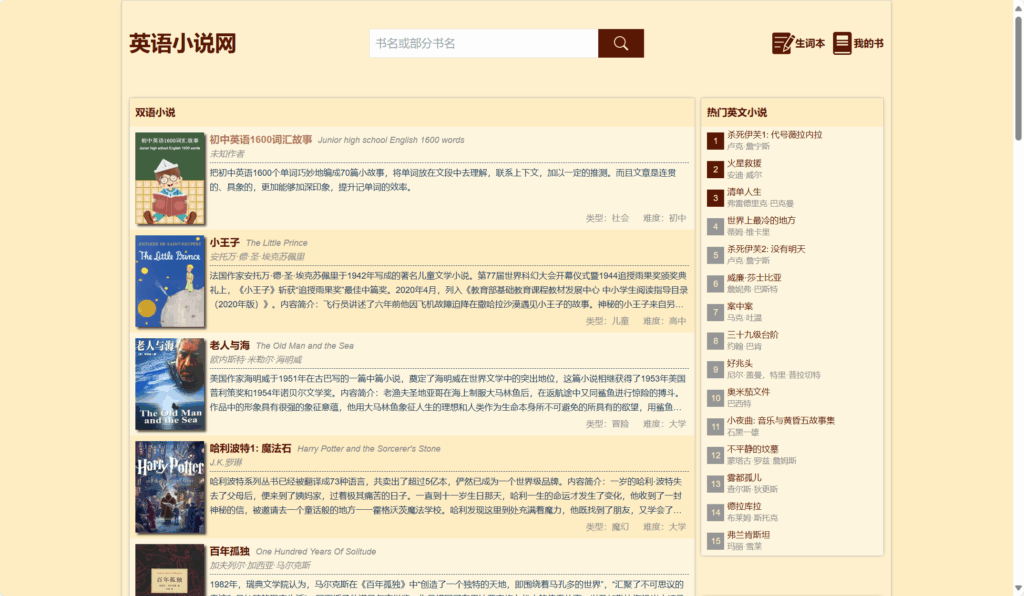Click Junior high school English 1600 words subtitle
1024x596 pixels.
(x=391, y=140)
